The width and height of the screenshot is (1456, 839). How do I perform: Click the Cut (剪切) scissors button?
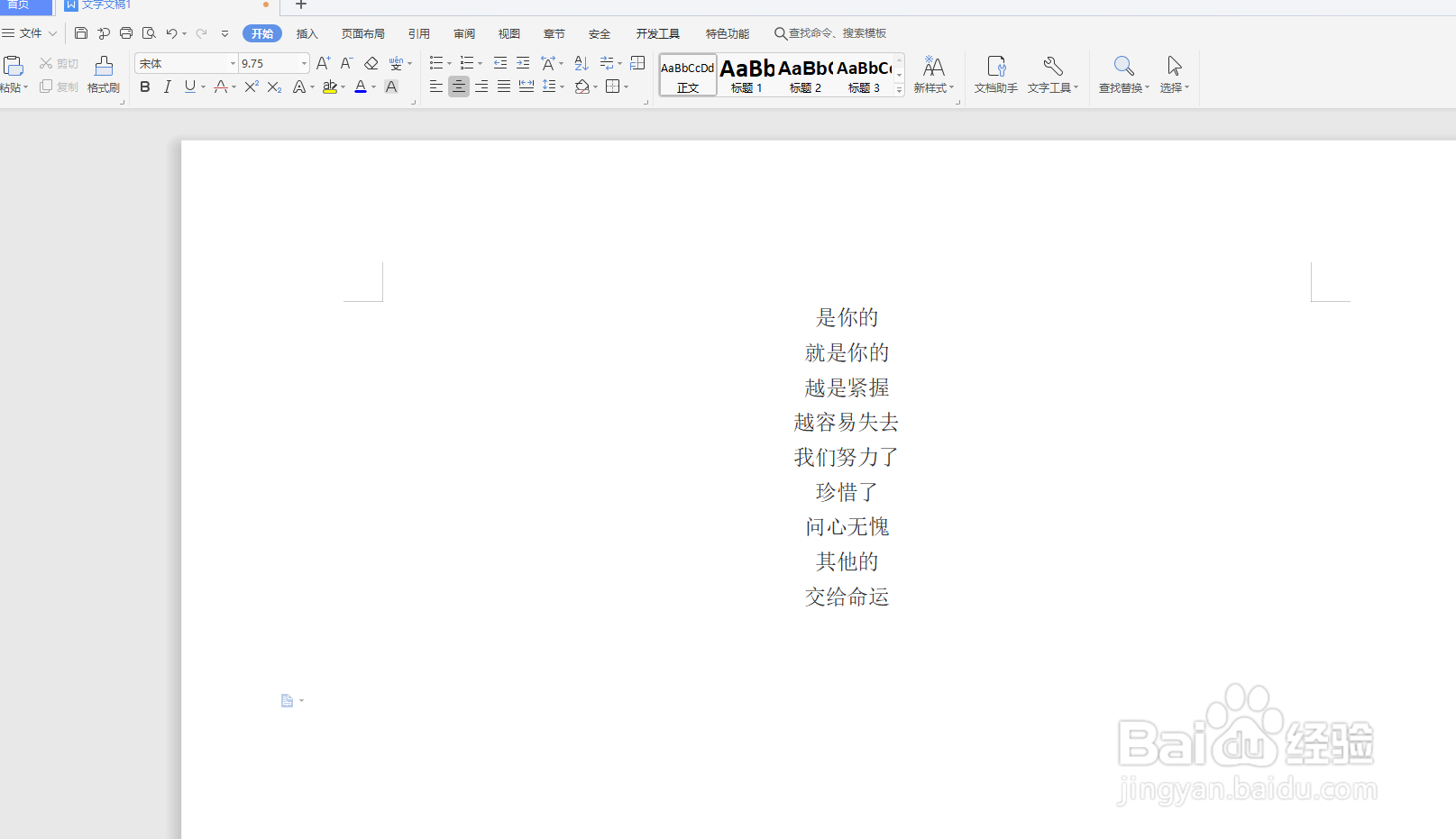click(59, 63)
